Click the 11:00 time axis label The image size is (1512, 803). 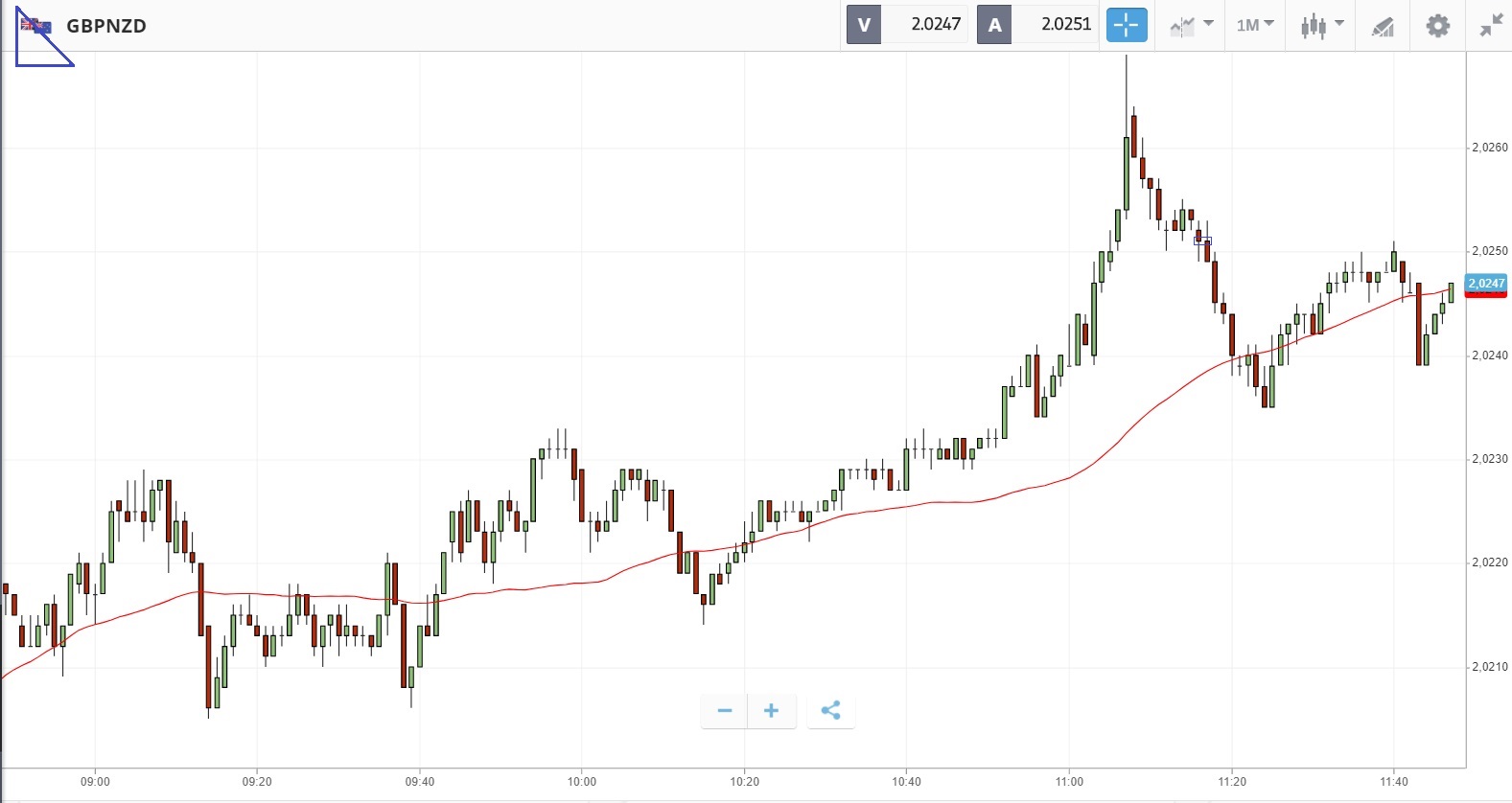click(1069, 782)
